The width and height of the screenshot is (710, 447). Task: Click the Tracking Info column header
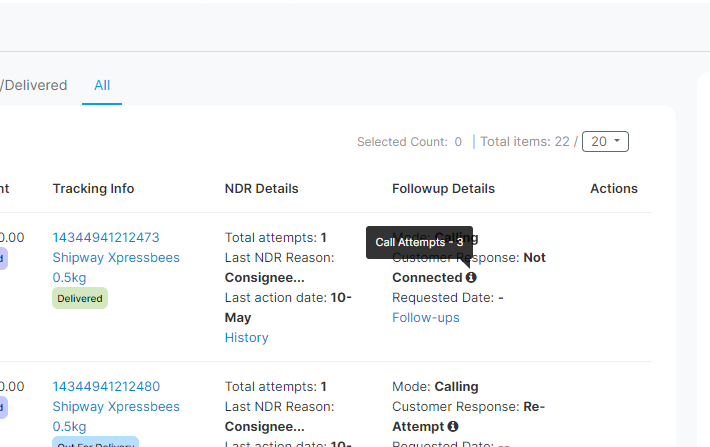(93, 188)
